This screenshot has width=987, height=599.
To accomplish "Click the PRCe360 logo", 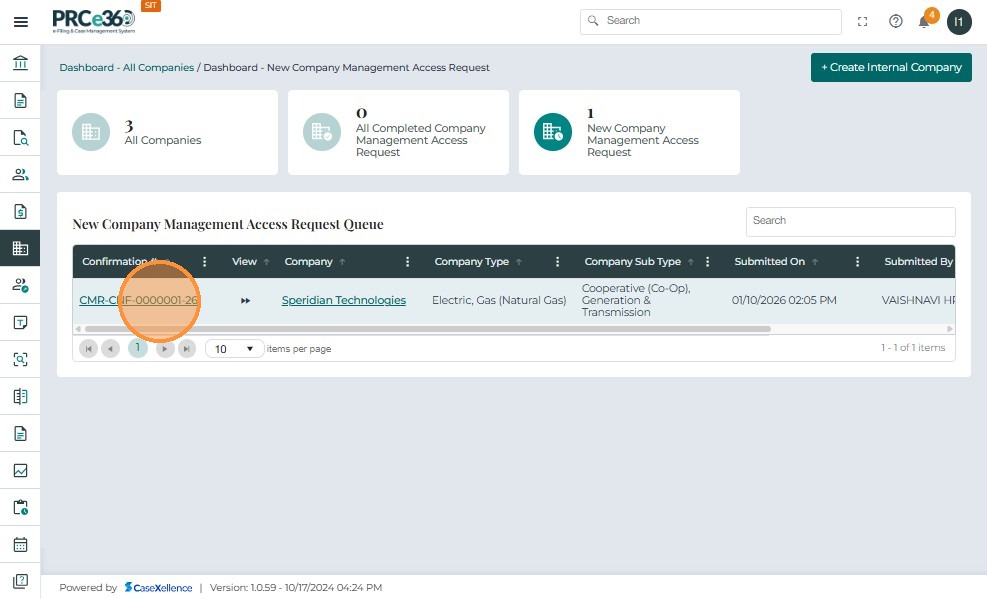I will tap(94, 20).
